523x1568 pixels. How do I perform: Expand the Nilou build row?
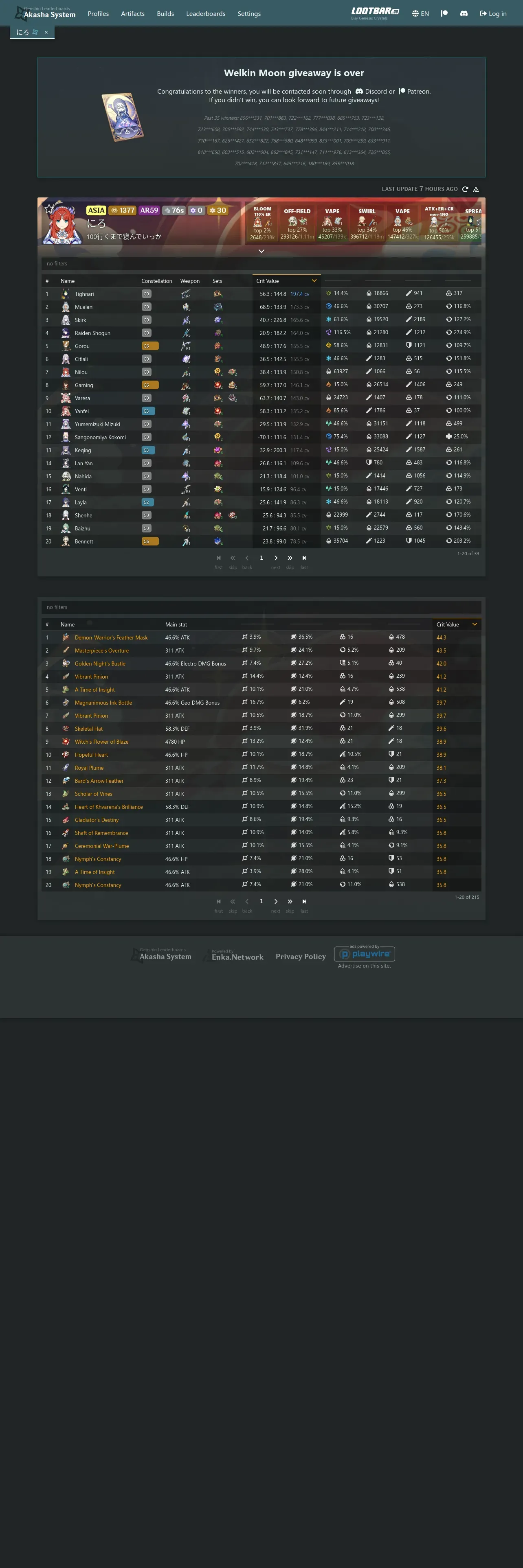pyautogui.click(x=261, y=372)
